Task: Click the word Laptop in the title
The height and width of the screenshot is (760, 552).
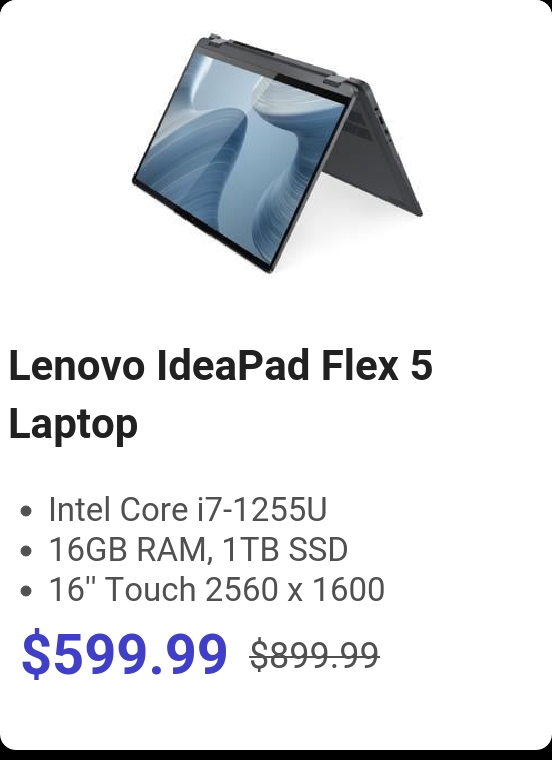Action: [73, 424]
